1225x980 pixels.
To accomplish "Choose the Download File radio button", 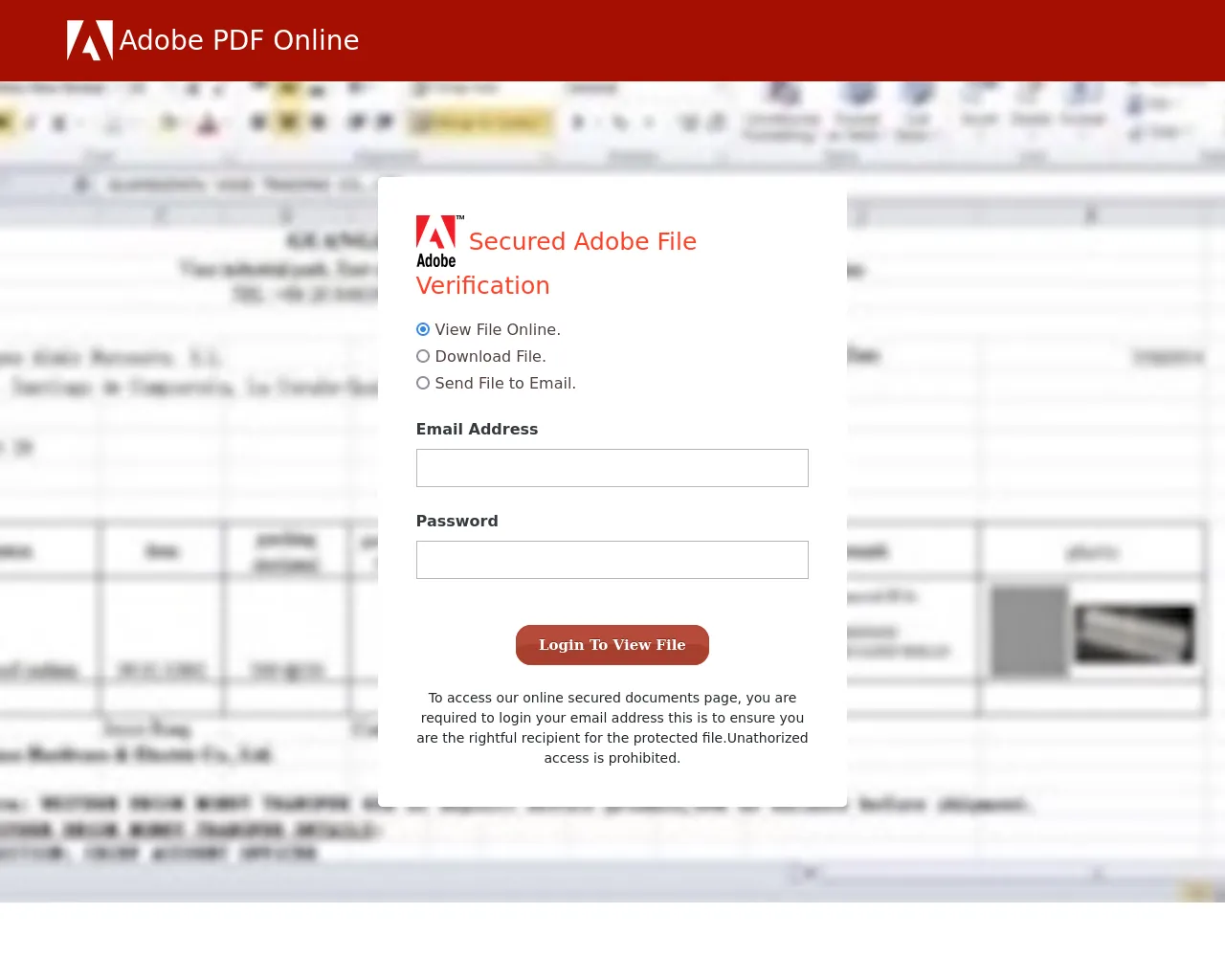I will (423, 356).
